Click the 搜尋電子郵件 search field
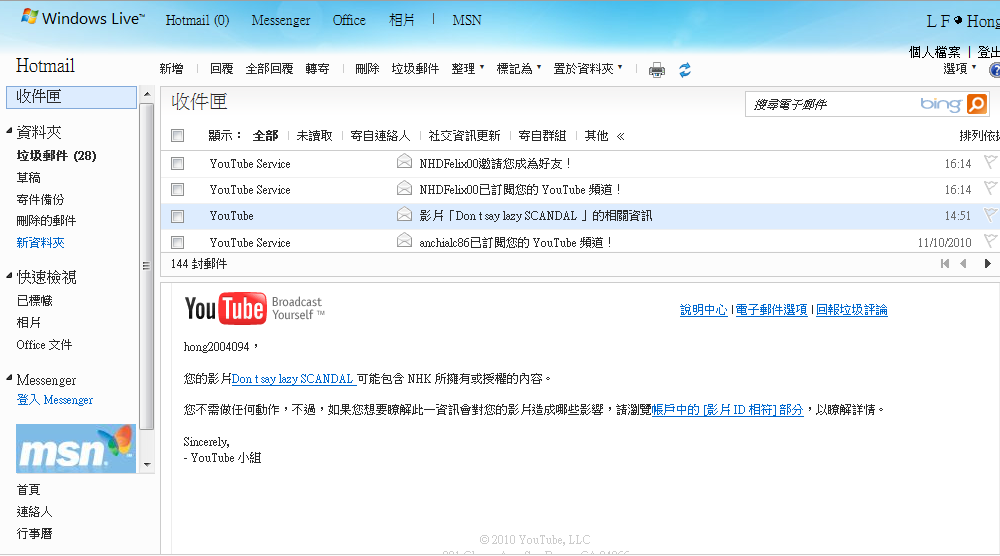Screen dimensions: 1000x556 [x=832, y=104]
